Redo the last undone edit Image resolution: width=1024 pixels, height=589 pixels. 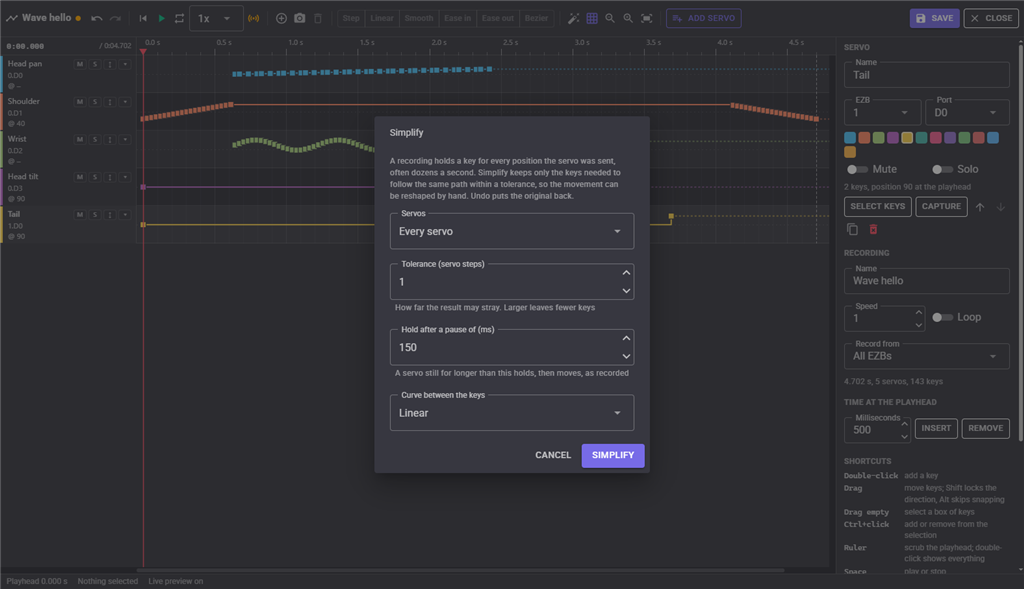[x=116, y=18]
